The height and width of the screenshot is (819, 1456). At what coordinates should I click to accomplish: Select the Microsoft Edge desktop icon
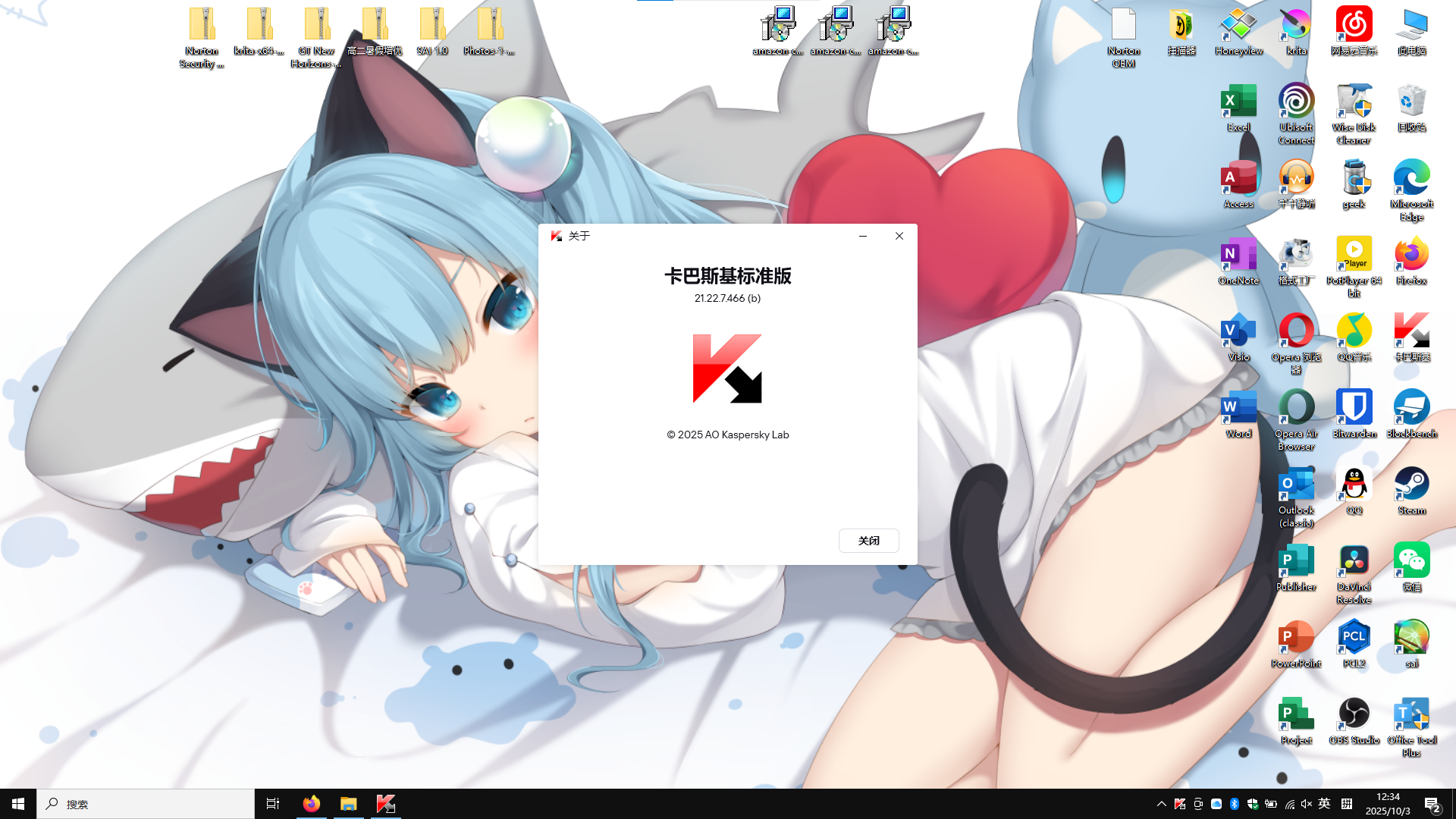point(1411,190)
